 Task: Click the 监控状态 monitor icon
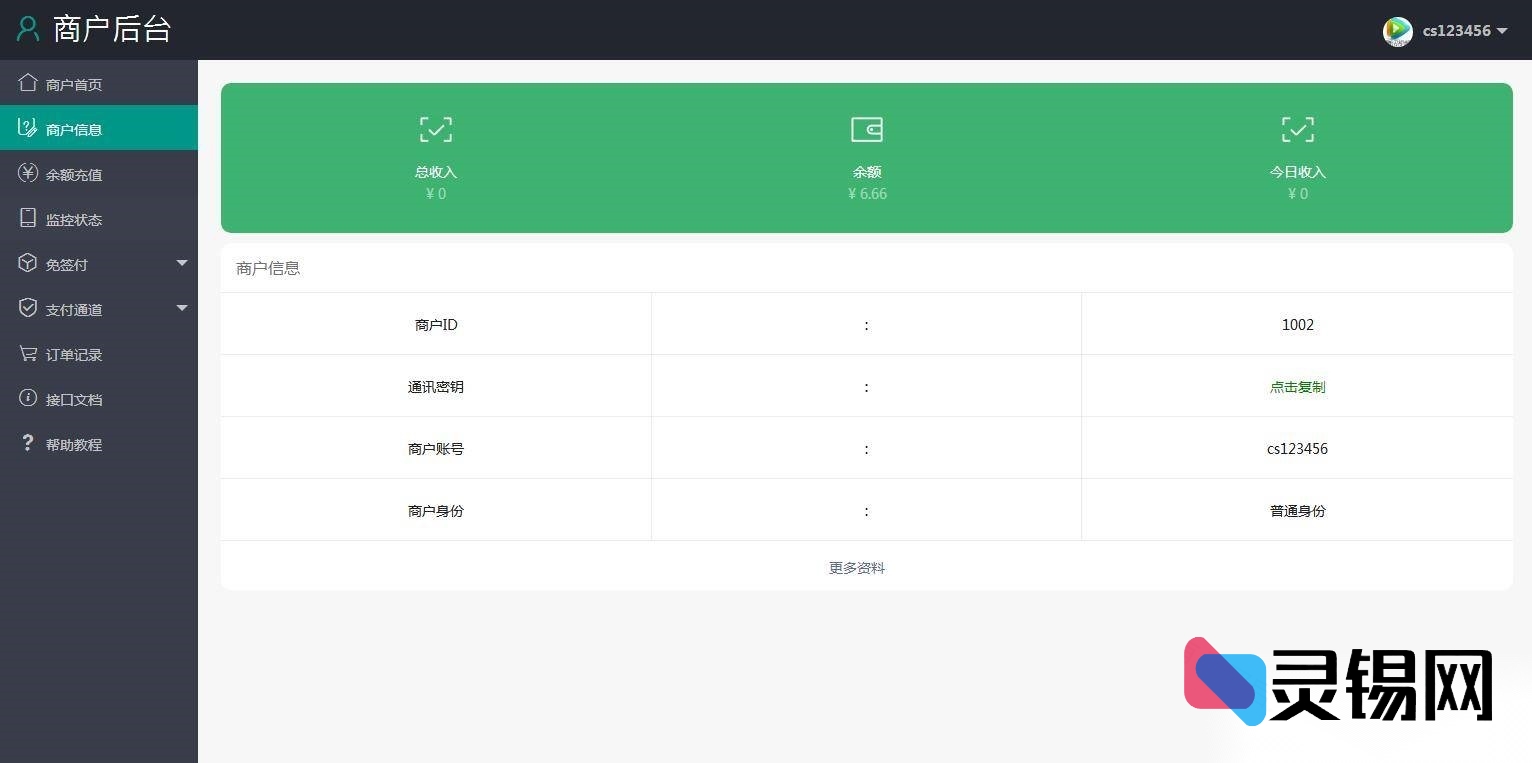click(x=28, y=219)
